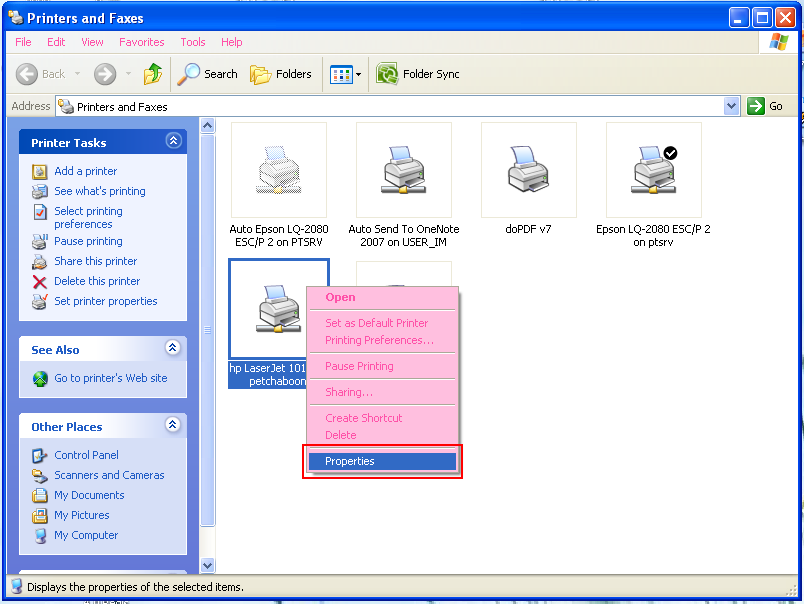This screenshot has height=604, width=804.
Task: Collapse the Other Places panel
Action: 173,426
